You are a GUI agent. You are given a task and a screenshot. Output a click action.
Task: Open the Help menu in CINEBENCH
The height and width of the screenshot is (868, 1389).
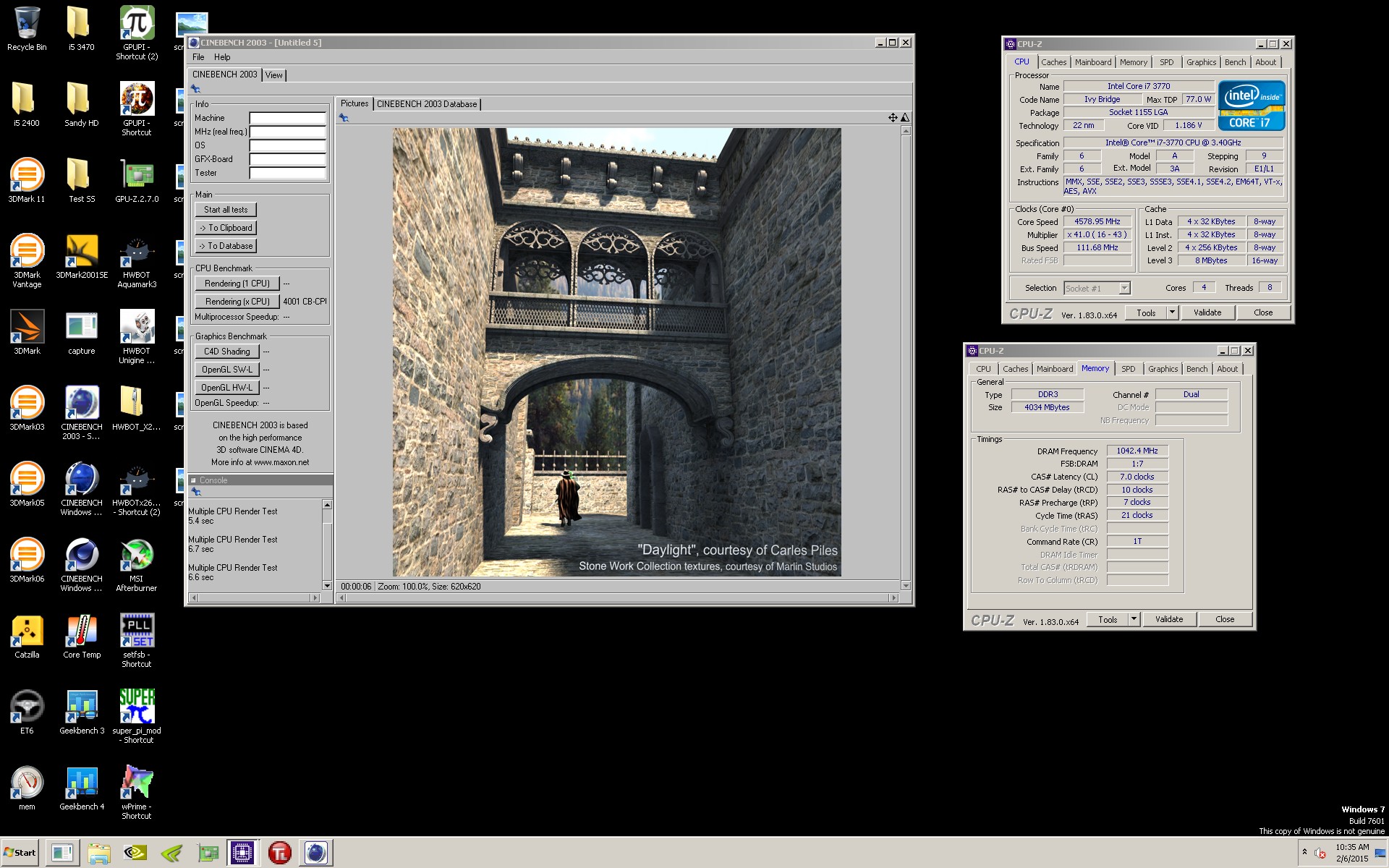coord(222,57)
